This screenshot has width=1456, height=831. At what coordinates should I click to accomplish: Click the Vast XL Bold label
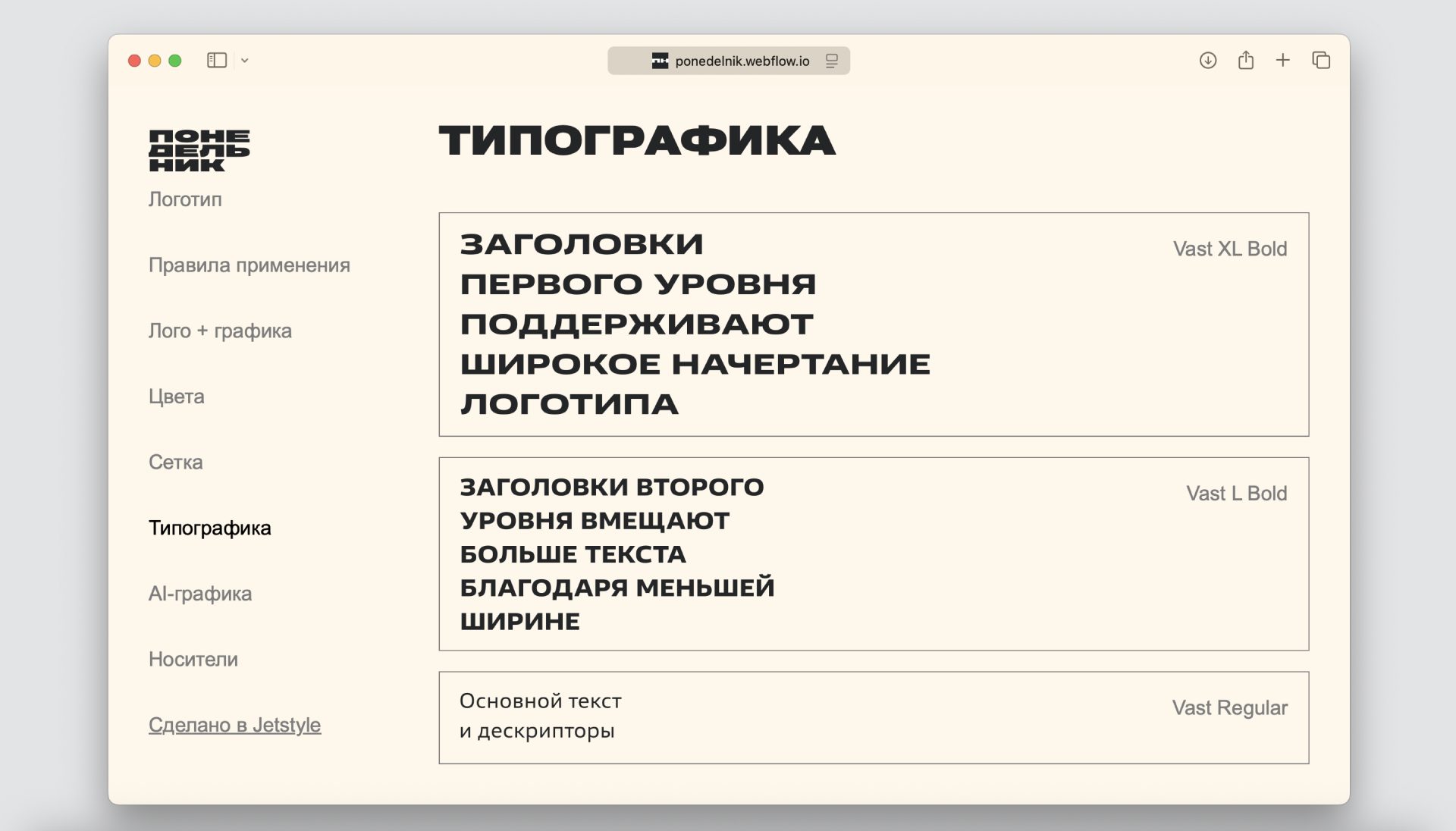(1230, 249)
